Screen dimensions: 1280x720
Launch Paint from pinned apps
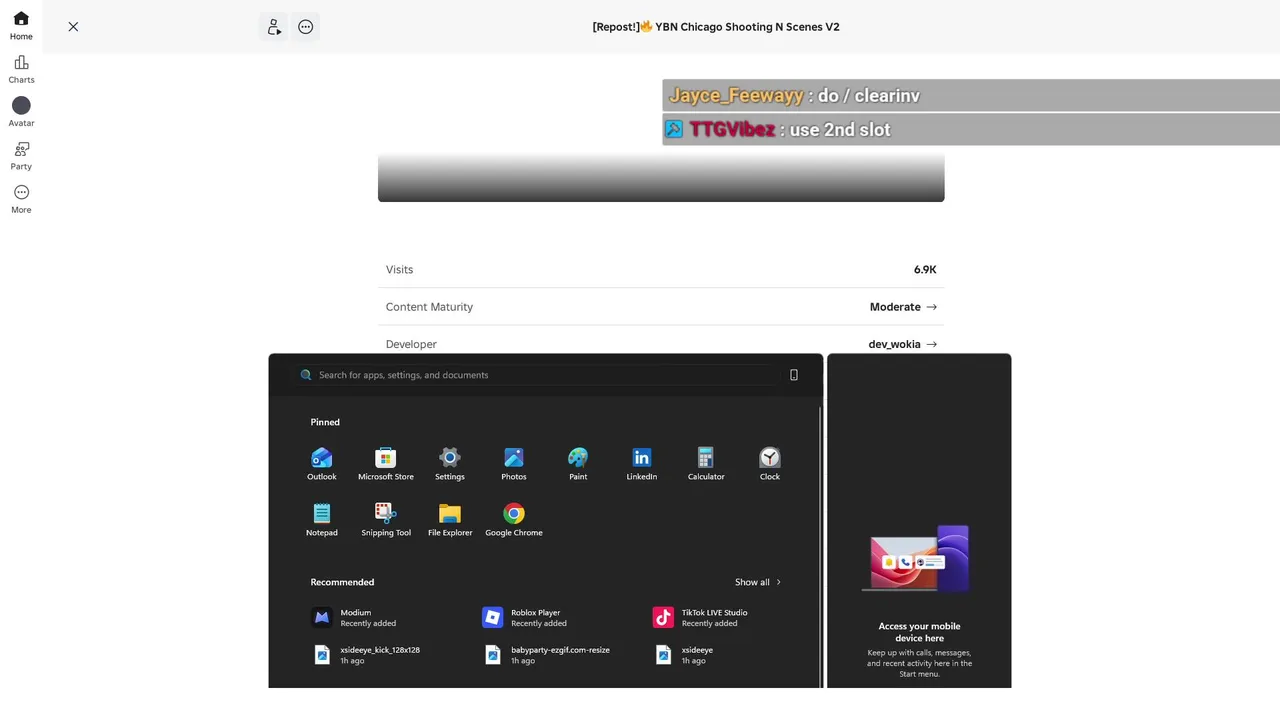click(x=578, y=464)
